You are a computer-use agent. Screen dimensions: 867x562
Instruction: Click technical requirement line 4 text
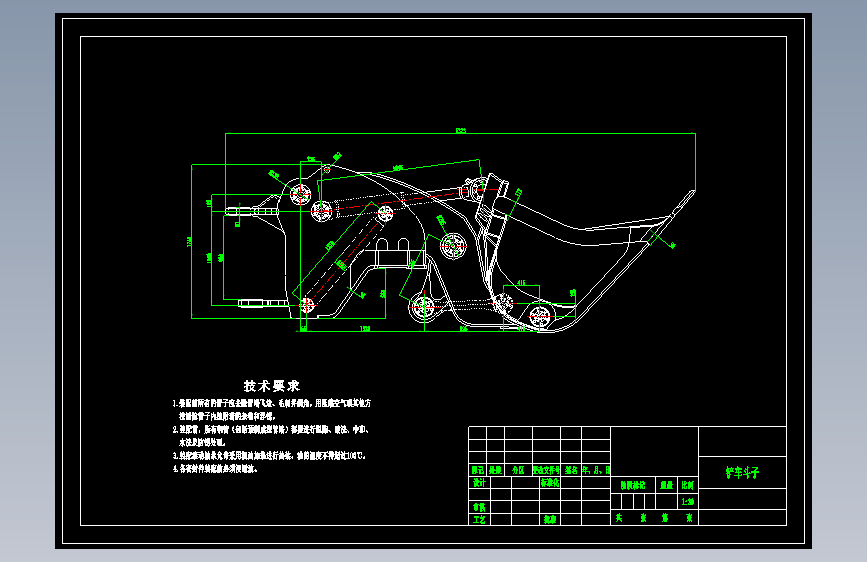pyautogui.click(x=215, y=469)
